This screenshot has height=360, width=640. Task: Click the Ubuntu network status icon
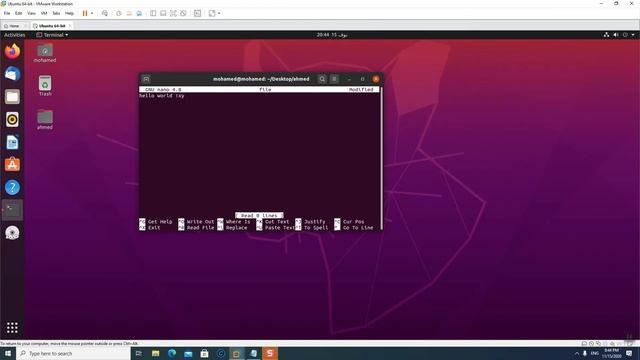coord(607,35)
